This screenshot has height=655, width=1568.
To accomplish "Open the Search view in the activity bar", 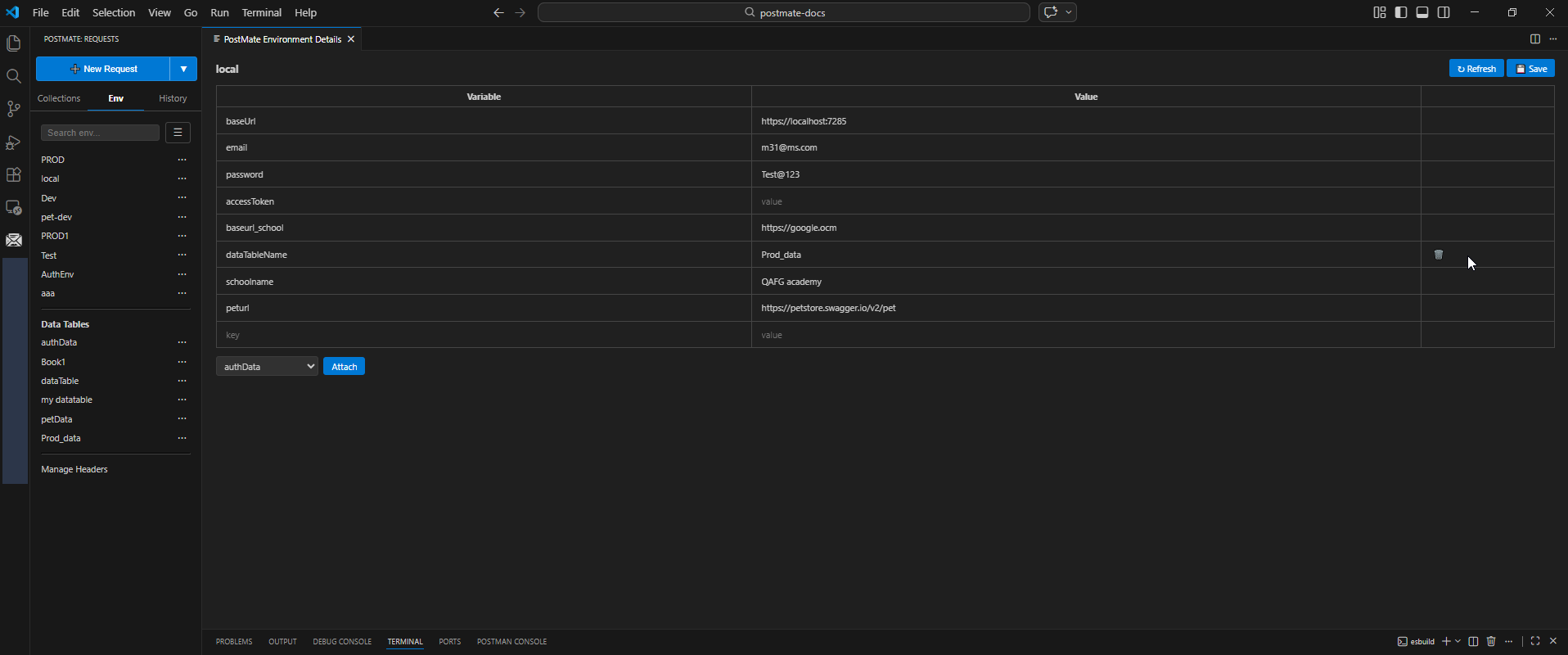I will tap(14, 76).
